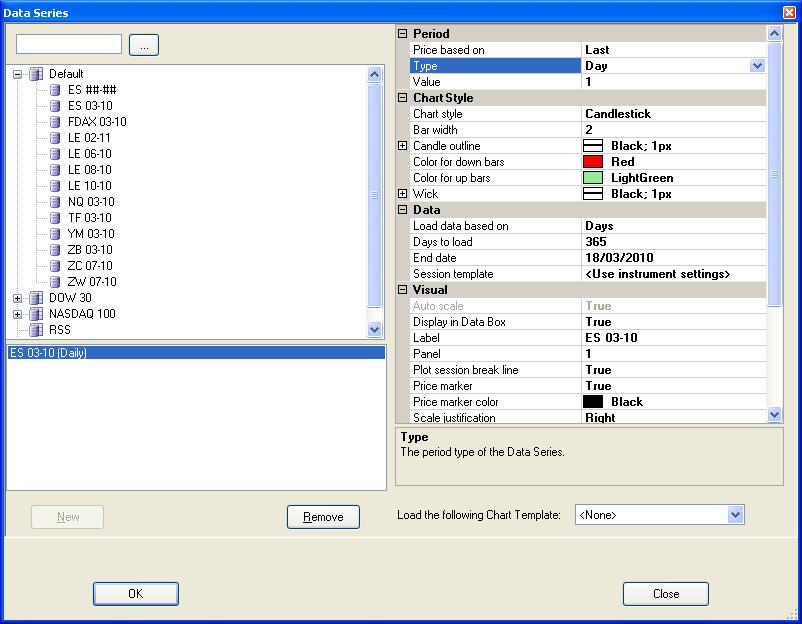Viewport: 802px width, 624px height.
Task: Click the instrument icon beside ES 03-10 in tree
Action: coord(55,106)
